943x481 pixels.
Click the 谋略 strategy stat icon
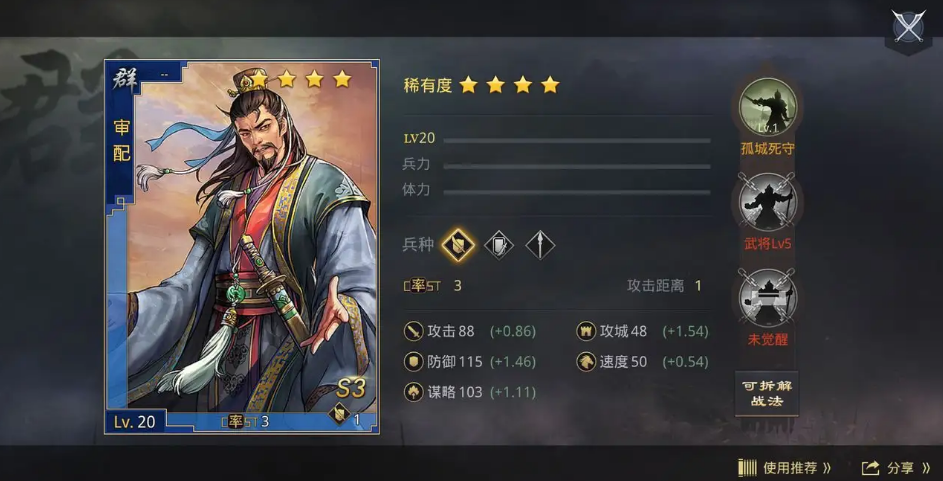tap(414, 392)
